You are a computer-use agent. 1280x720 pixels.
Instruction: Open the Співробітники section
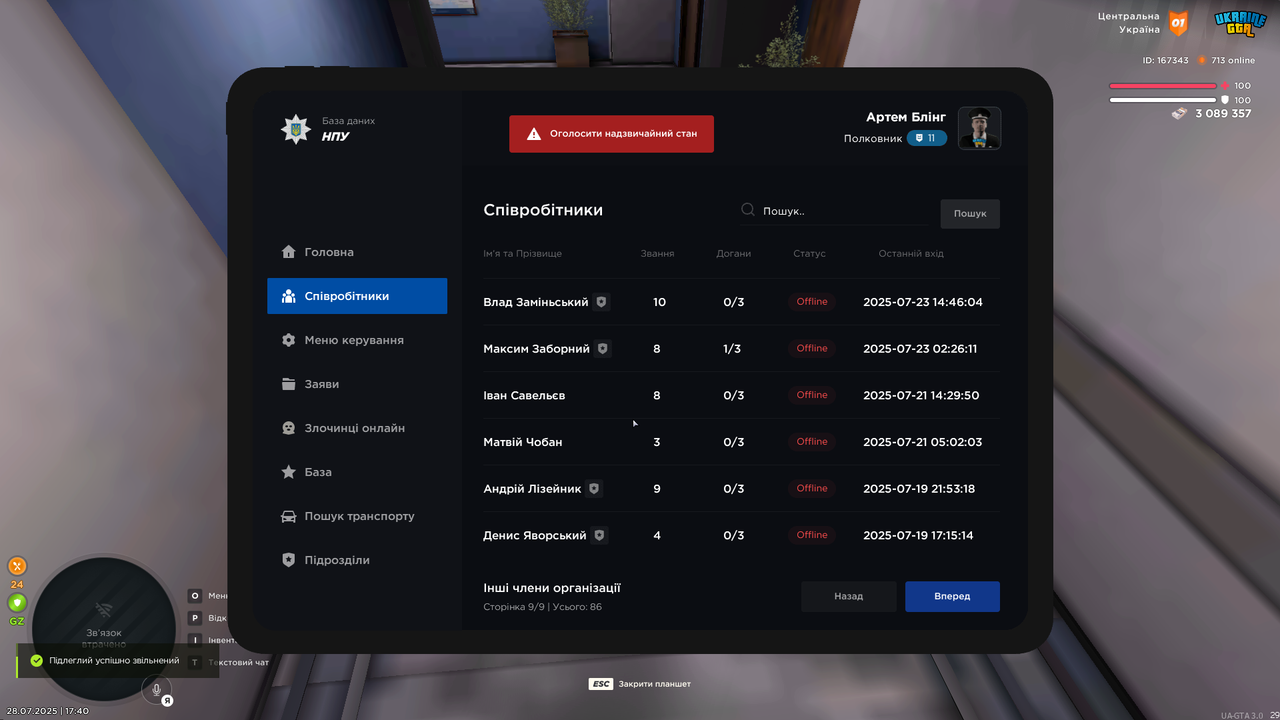point(357,296)
